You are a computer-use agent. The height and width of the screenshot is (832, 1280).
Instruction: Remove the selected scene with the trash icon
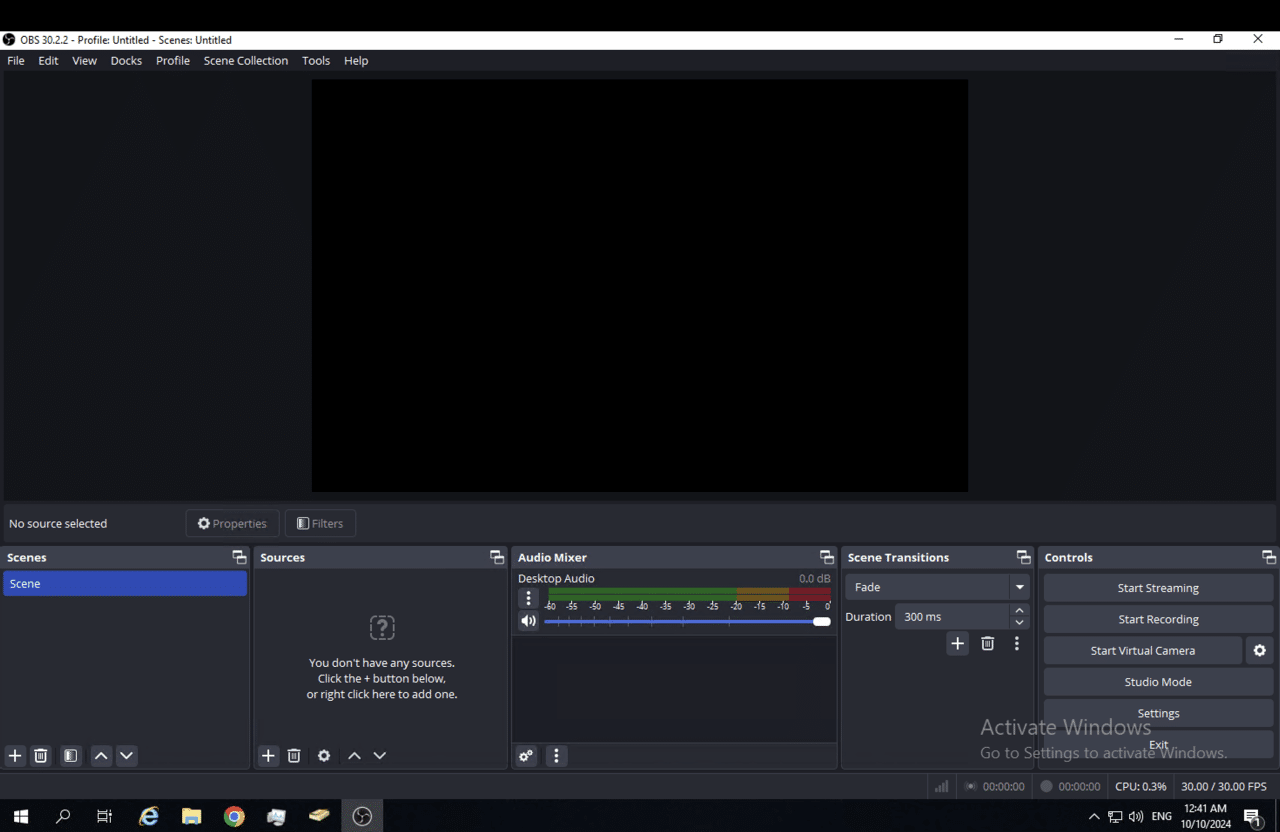click(40, 755)
